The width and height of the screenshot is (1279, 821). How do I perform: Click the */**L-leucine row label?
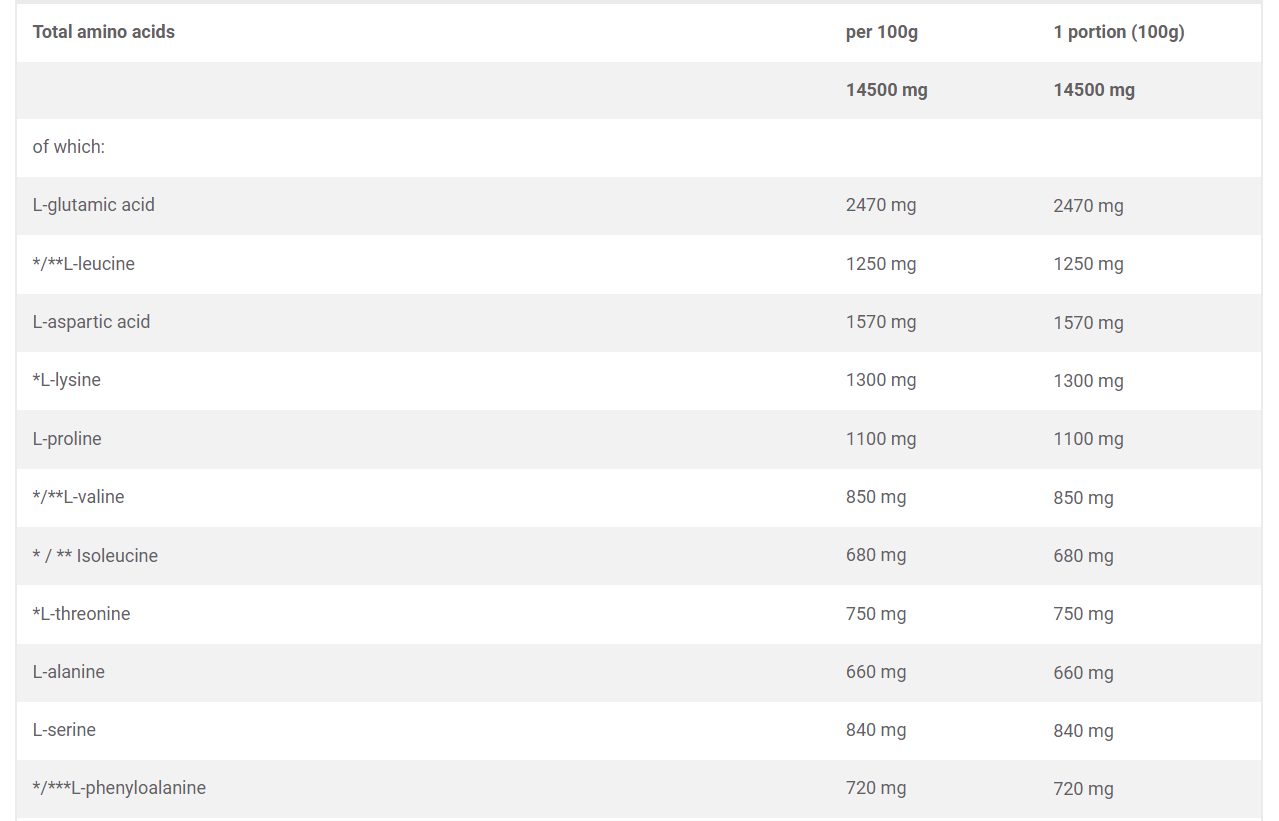pyautogui.click(x=83, y=264)
